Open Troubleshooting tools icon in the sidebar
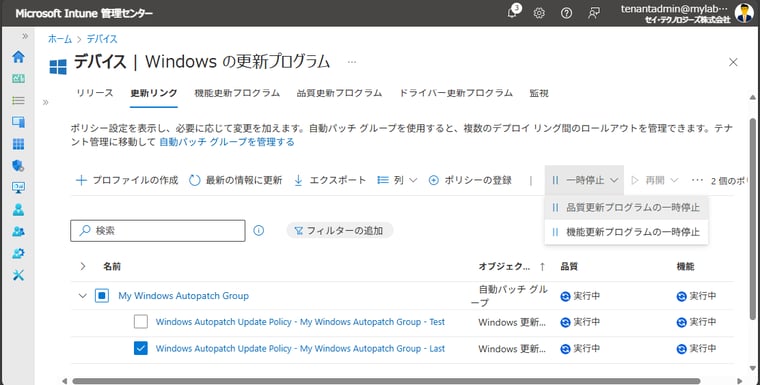The height and width of the screenshot is (385, 760). coord(18,275)
